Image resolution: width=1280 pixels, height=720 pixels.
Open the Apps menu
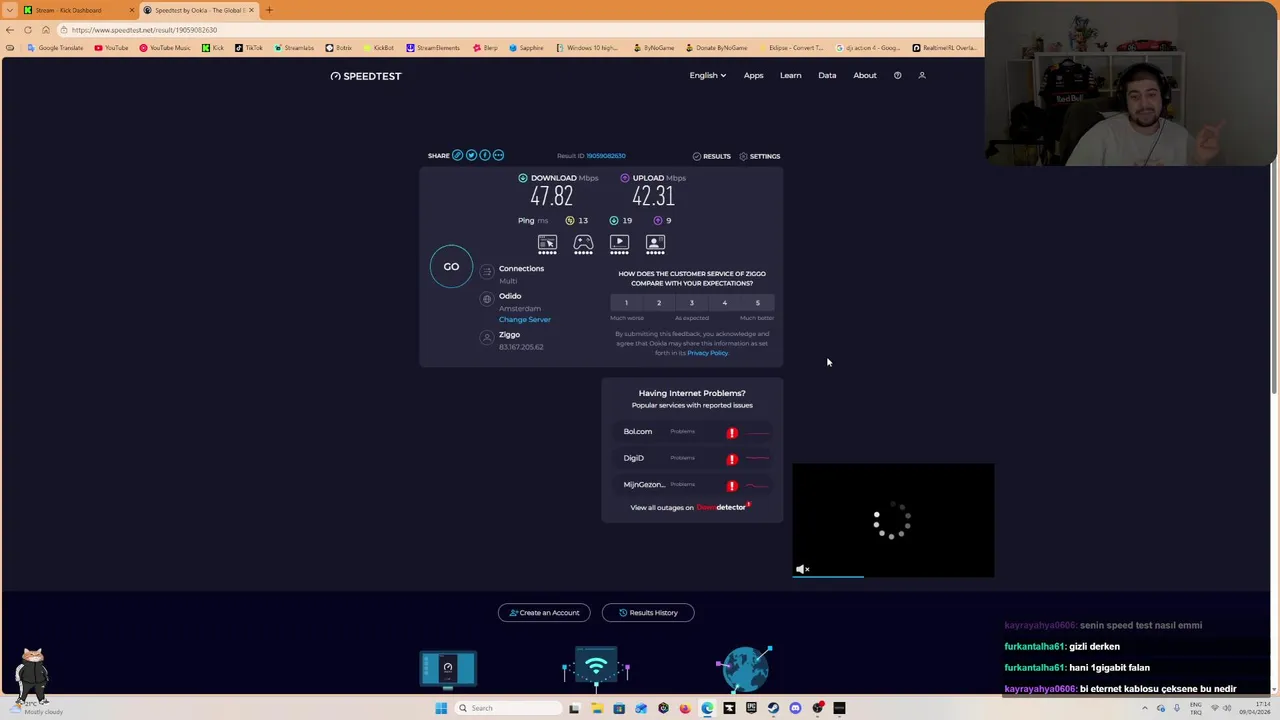753,75
